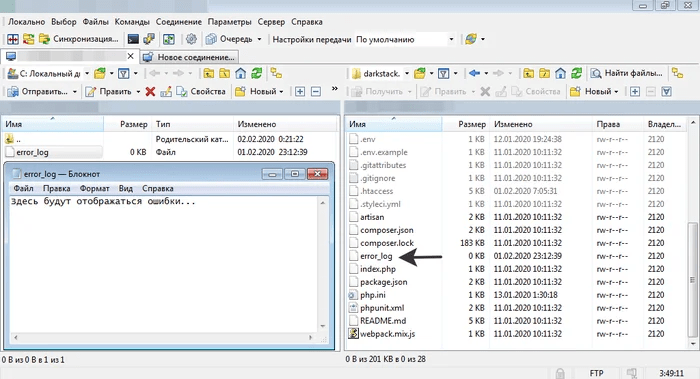Close the current session tab
Viewport: 700px width, 379px height.
130,56
